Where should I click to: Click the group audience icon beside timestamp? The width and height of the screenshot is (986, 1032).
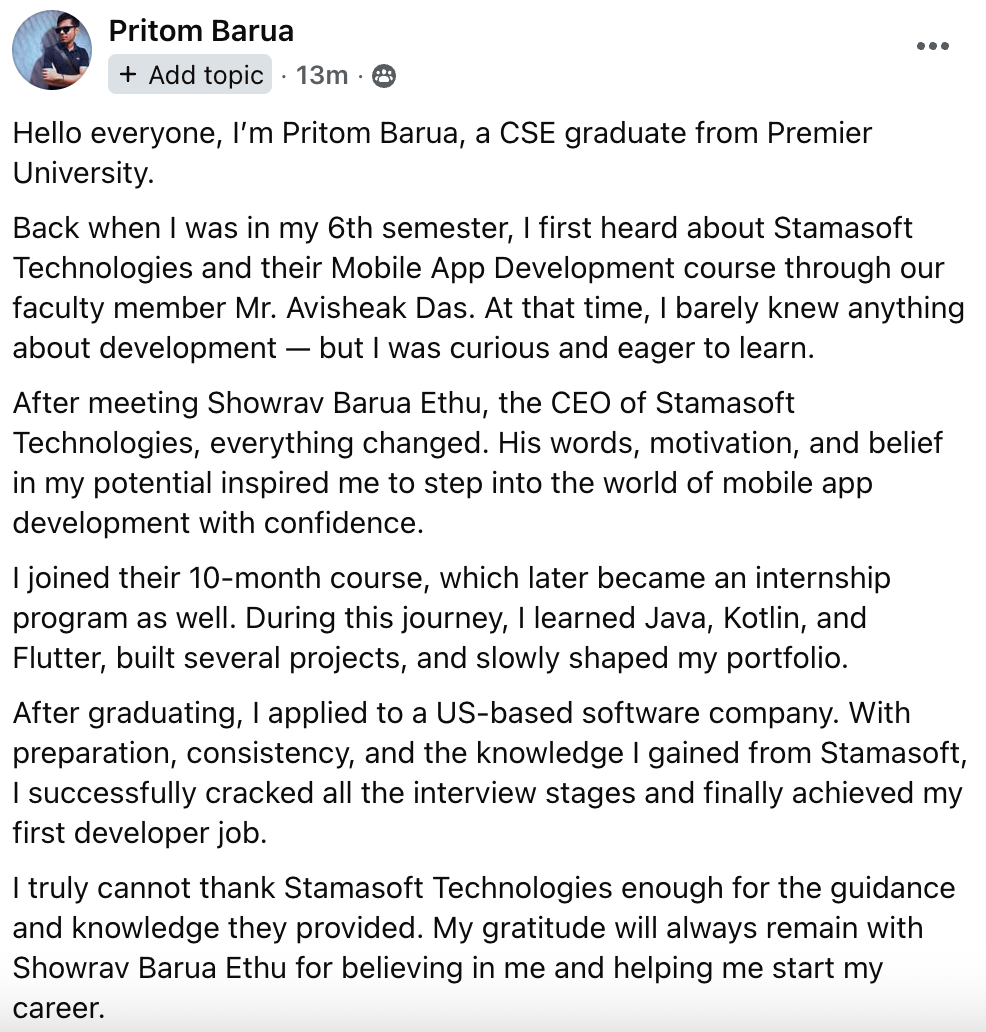[383, 76]
